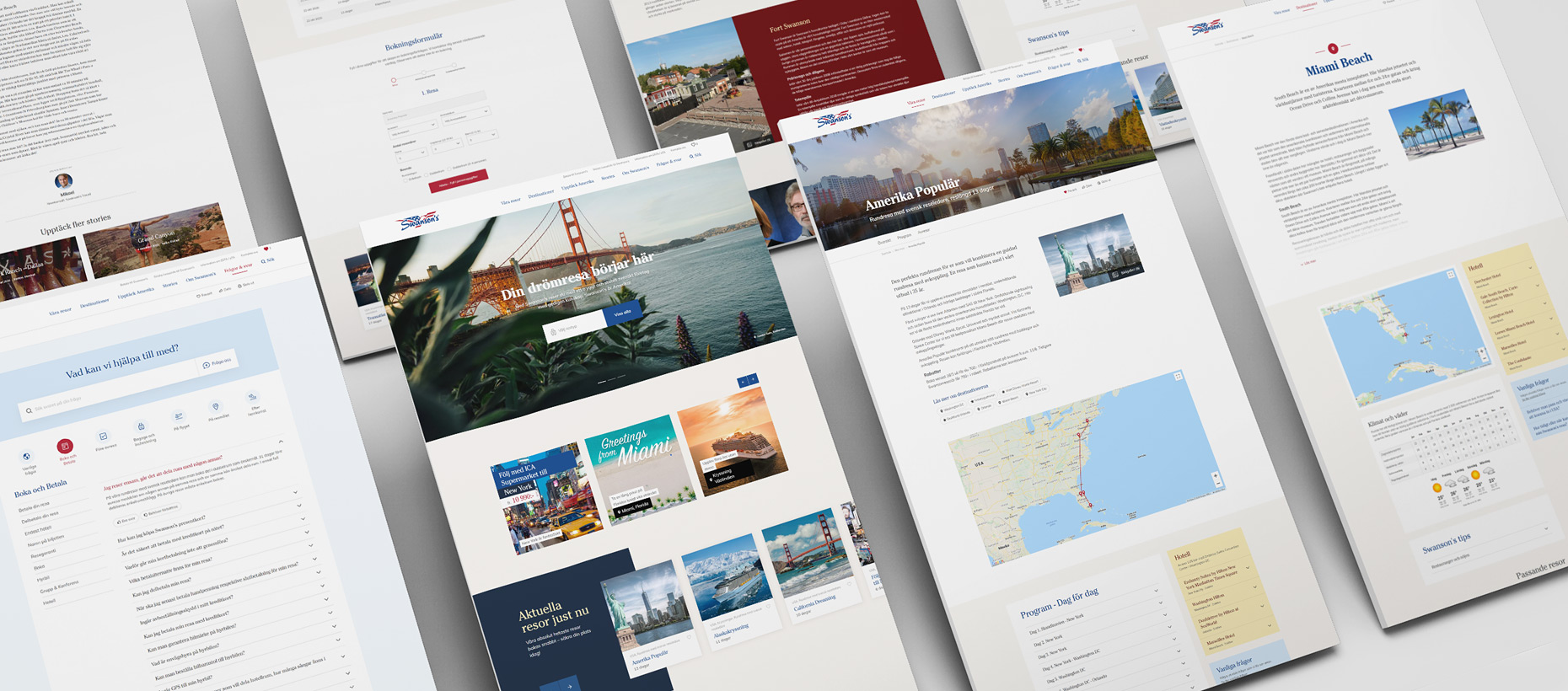1568x691 pixels.
Task: Click red submit button on Bokningsformulär
Action: pyautogui.click(x=459, y=181)
